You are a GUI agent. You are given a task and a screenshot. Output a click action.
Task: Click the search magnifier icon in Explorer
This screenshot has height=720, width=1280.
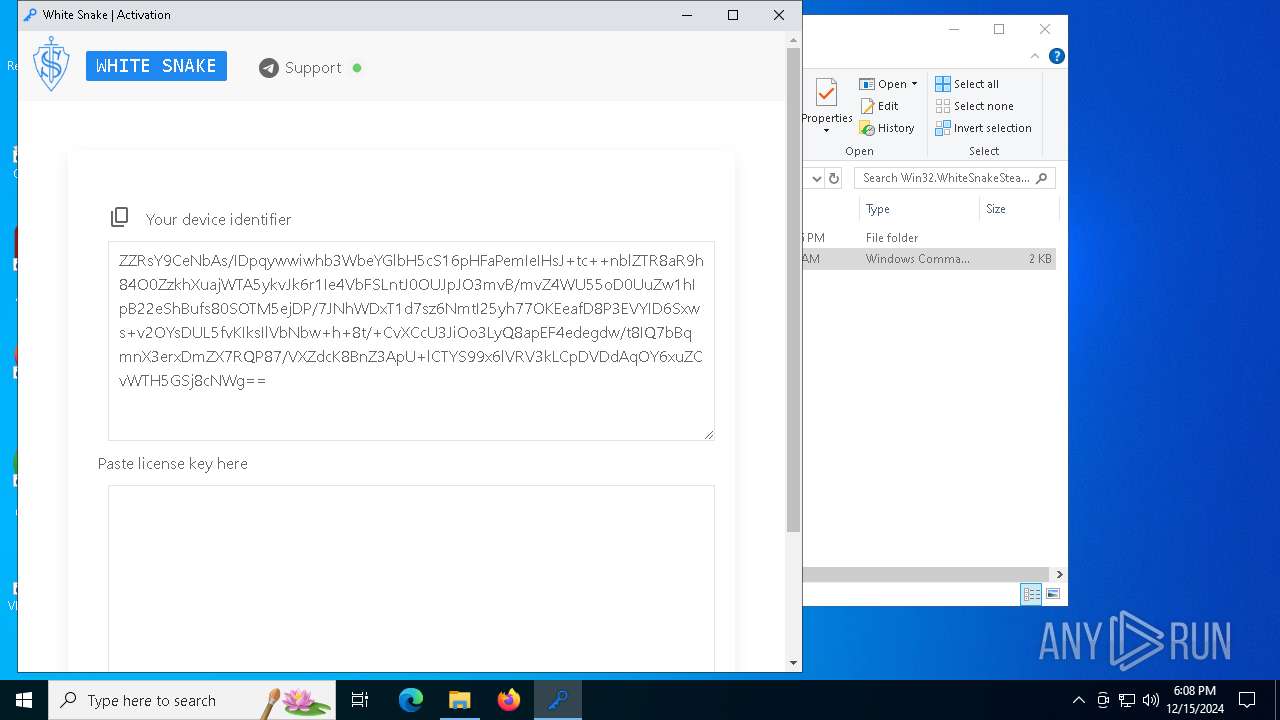[1042, 178]
